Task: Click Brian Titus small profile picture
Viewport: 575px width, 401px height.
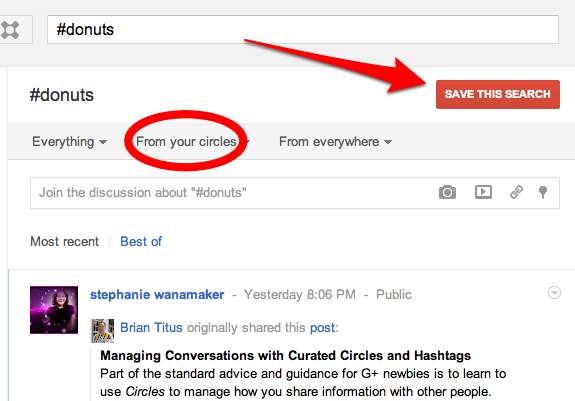Action: click(102, 331)
